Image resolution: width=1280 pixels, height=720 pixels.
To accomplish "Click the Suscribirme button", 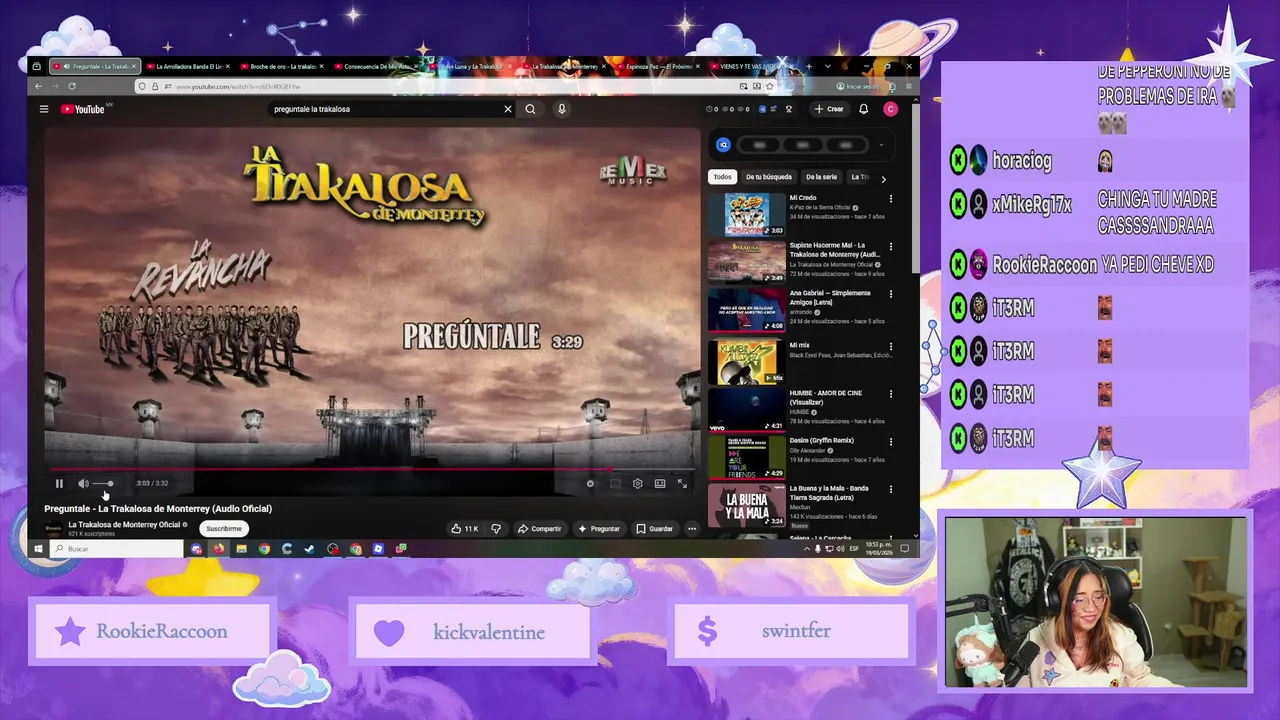I will click(224, 528).
